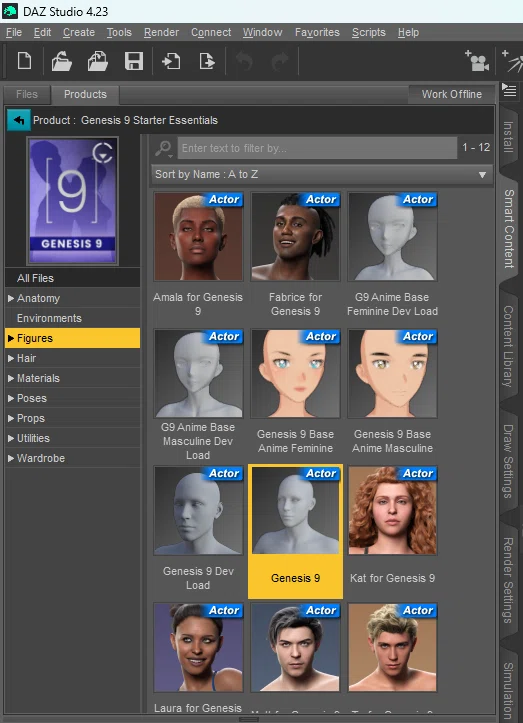The width and height of the screenshot is (523, 723).
Task: Click Genesis 9 Starter Essentials product title
Action: pyautogui.click(x=149, y=120)
